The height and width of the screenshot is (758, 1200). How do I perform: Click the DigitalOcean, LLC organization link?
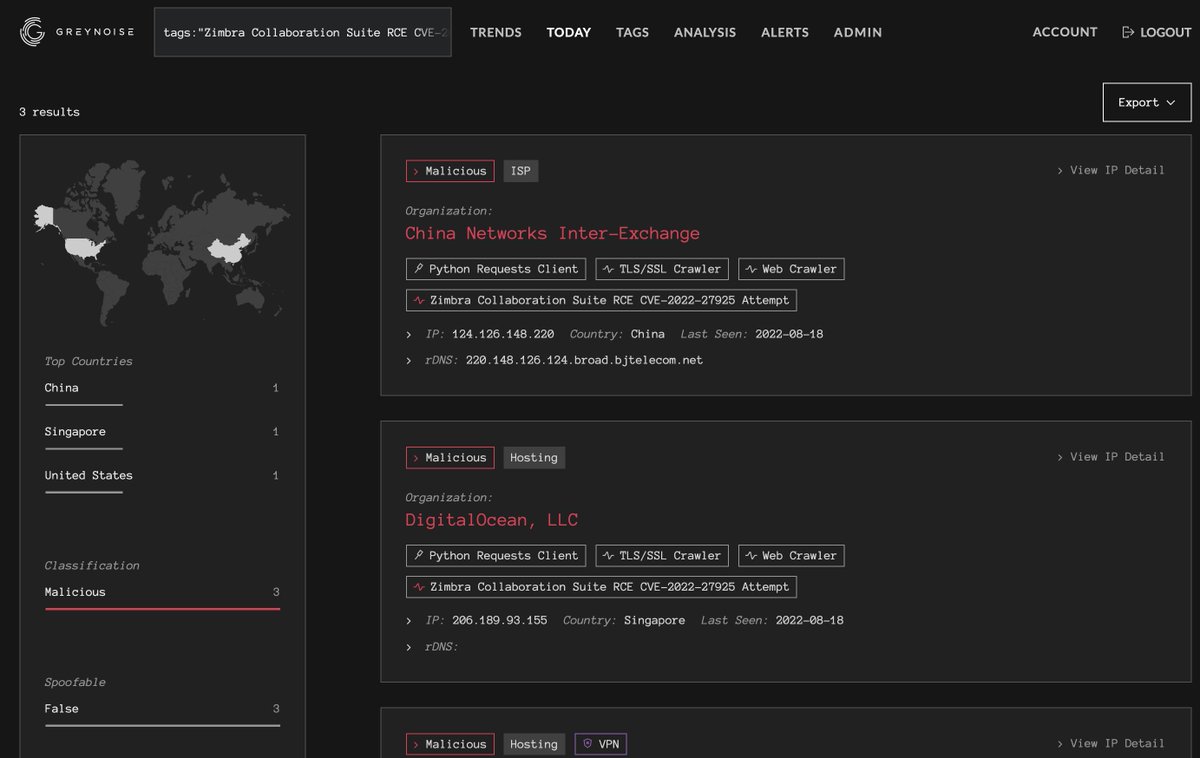[491, 519]
